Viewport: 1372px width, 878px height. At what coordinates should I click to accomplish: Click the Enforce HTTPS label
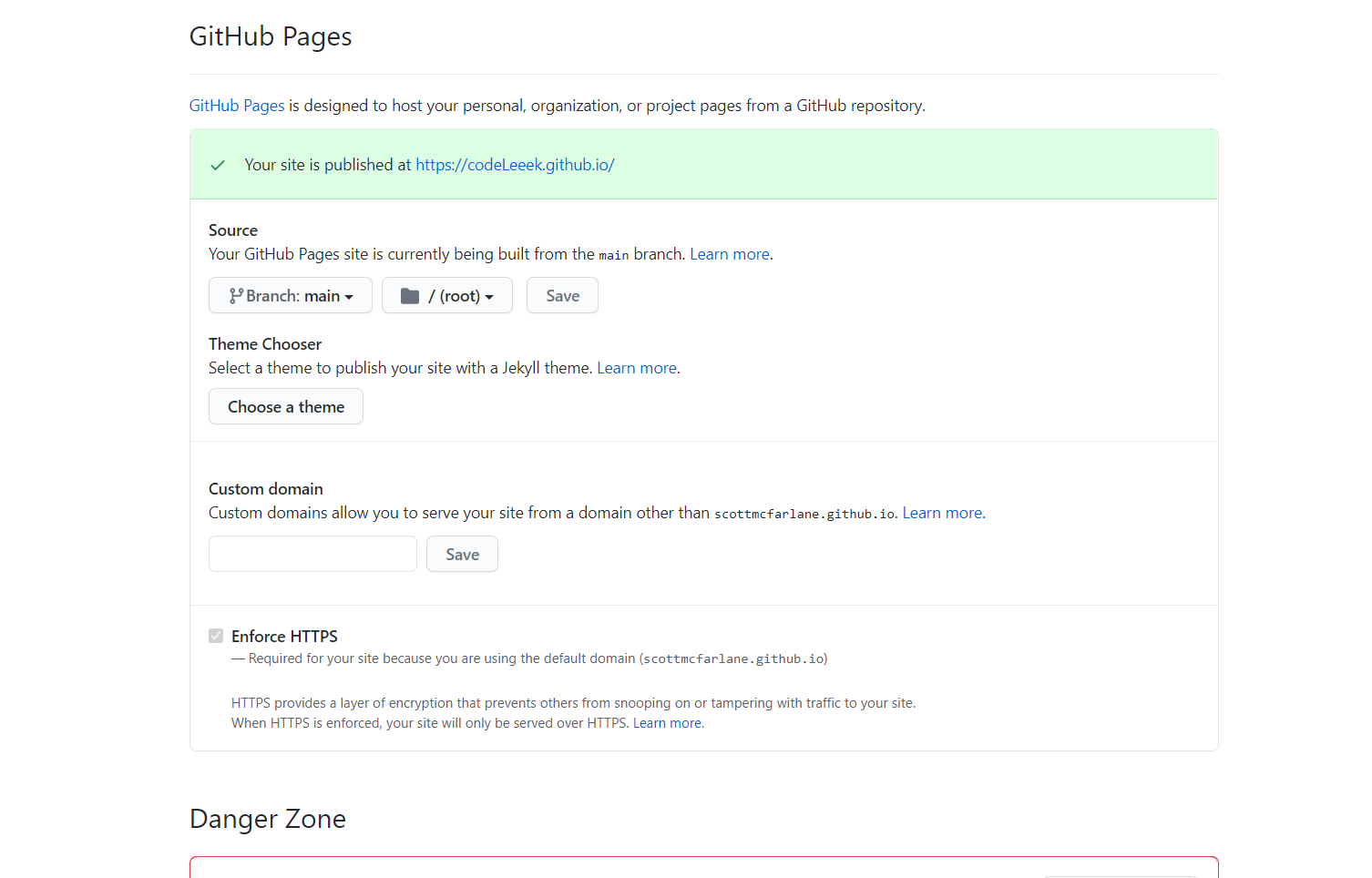pyautogui.click(x=284, y=637)
